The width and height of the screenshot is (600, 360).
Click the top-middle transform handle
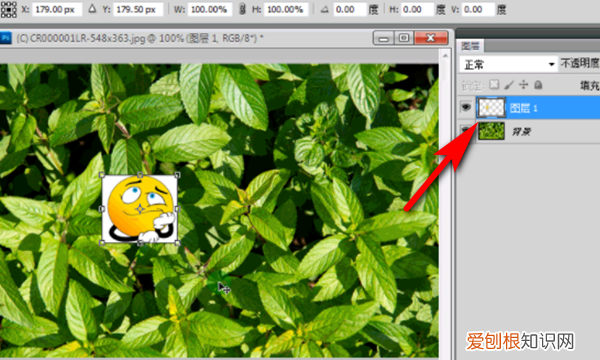[x=140, y=175]
